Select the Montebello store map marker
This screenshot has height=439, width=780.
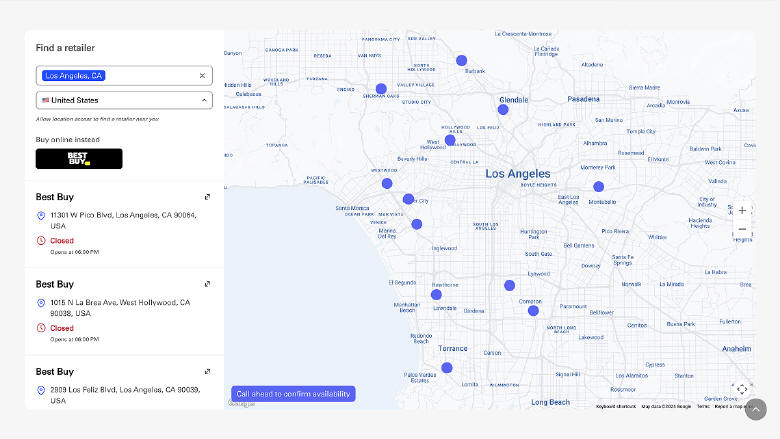coord(598,187)
